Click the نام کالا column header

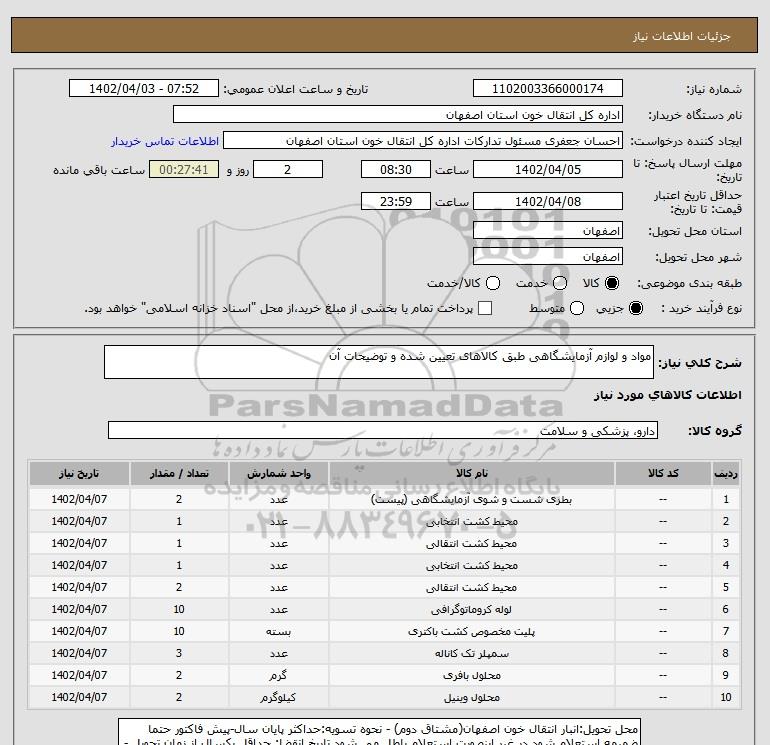pos(471,473)
